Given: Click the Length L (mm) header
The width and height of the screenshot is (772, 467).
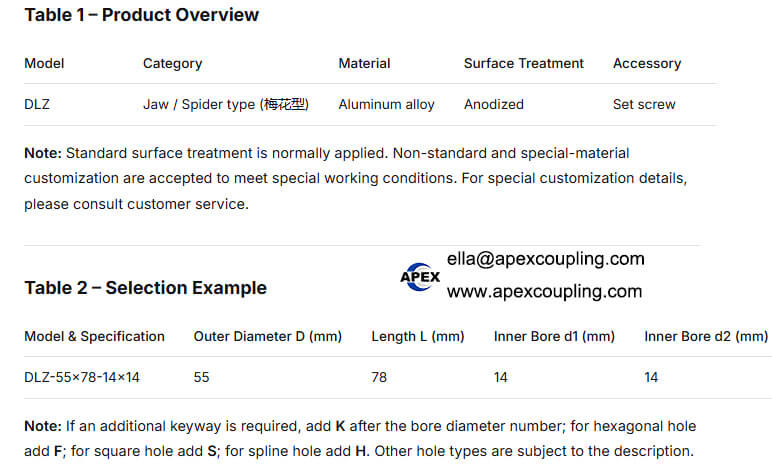Looking at the screenshot, I should click(x=418, y=337).
